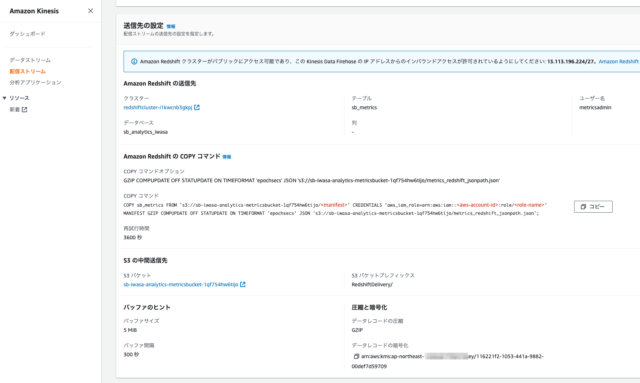Click 情報 link next to COPY コマンド heading
Image resolution: width=640 pixels, height=383 pixels.
[227, 157]
